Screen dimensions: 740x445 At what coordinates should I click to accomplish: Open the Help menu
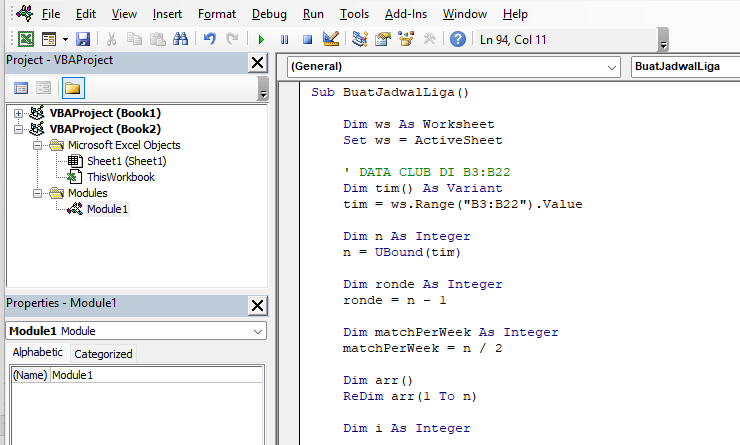pyautogui.click(x=515, y=14)
